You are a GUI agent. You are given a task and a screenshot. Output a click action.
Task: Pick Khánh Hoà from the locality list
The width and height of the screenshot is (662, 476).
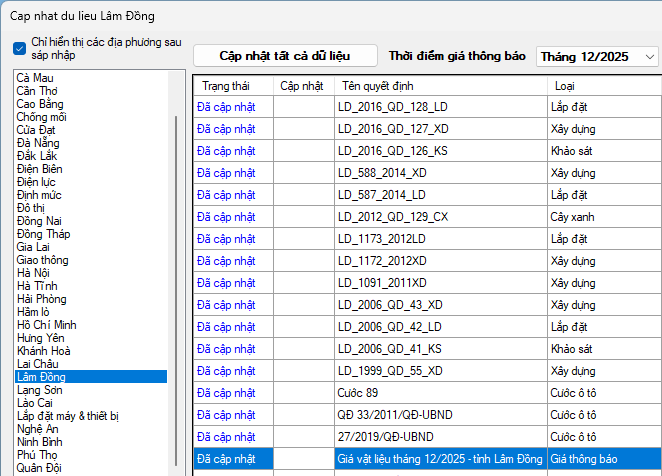[x=44, y=350]
